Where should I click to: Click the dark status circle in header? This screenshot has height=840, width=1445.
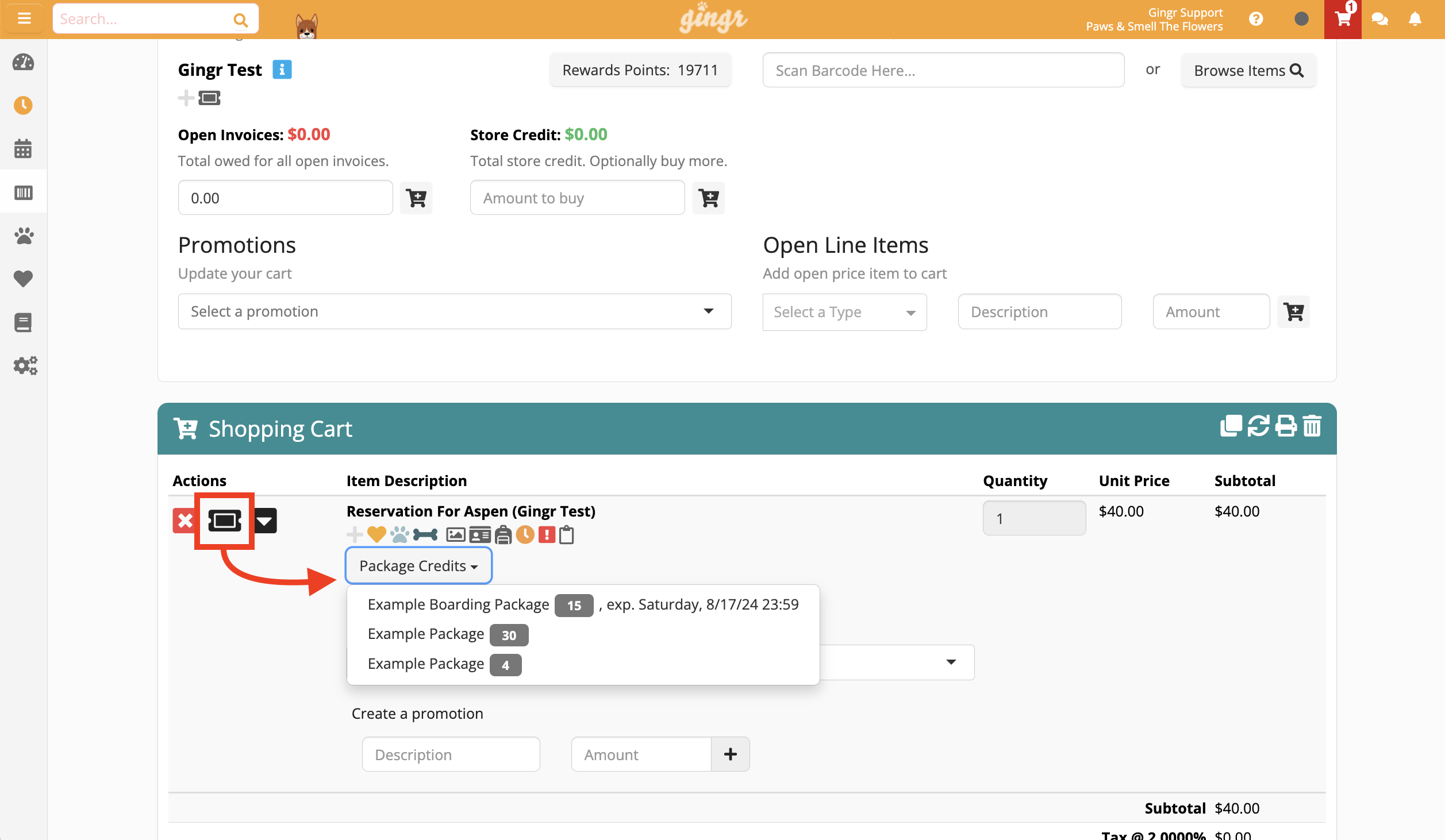point(1301,19)
